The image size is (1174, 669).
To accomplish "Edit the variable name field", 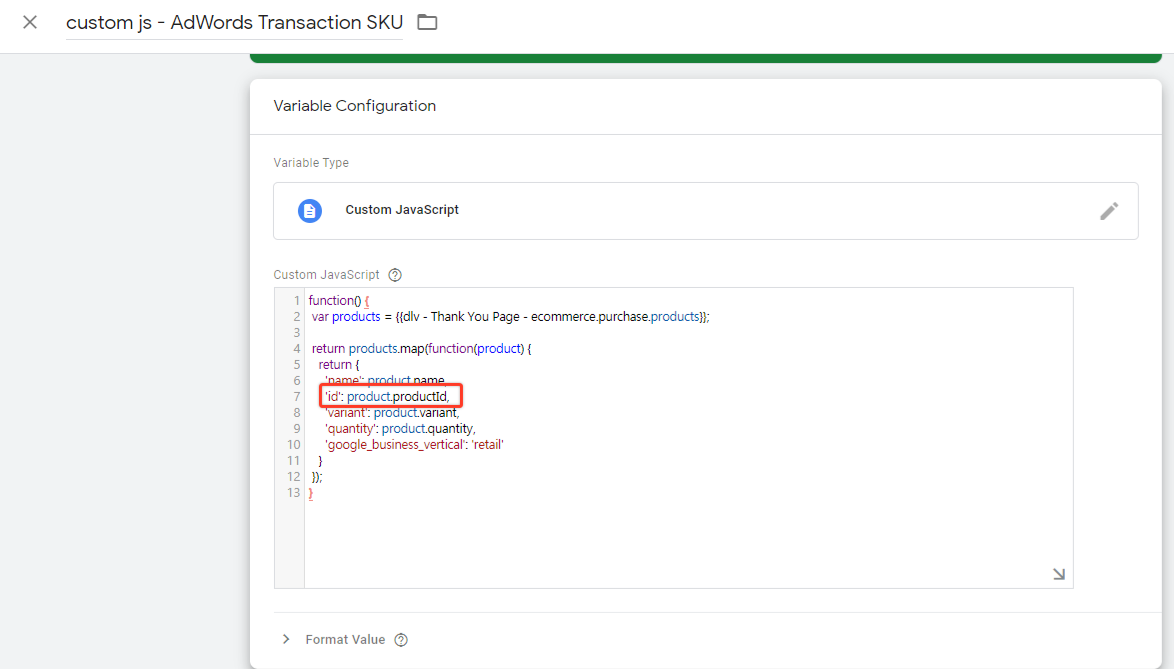I will (234, 23).
